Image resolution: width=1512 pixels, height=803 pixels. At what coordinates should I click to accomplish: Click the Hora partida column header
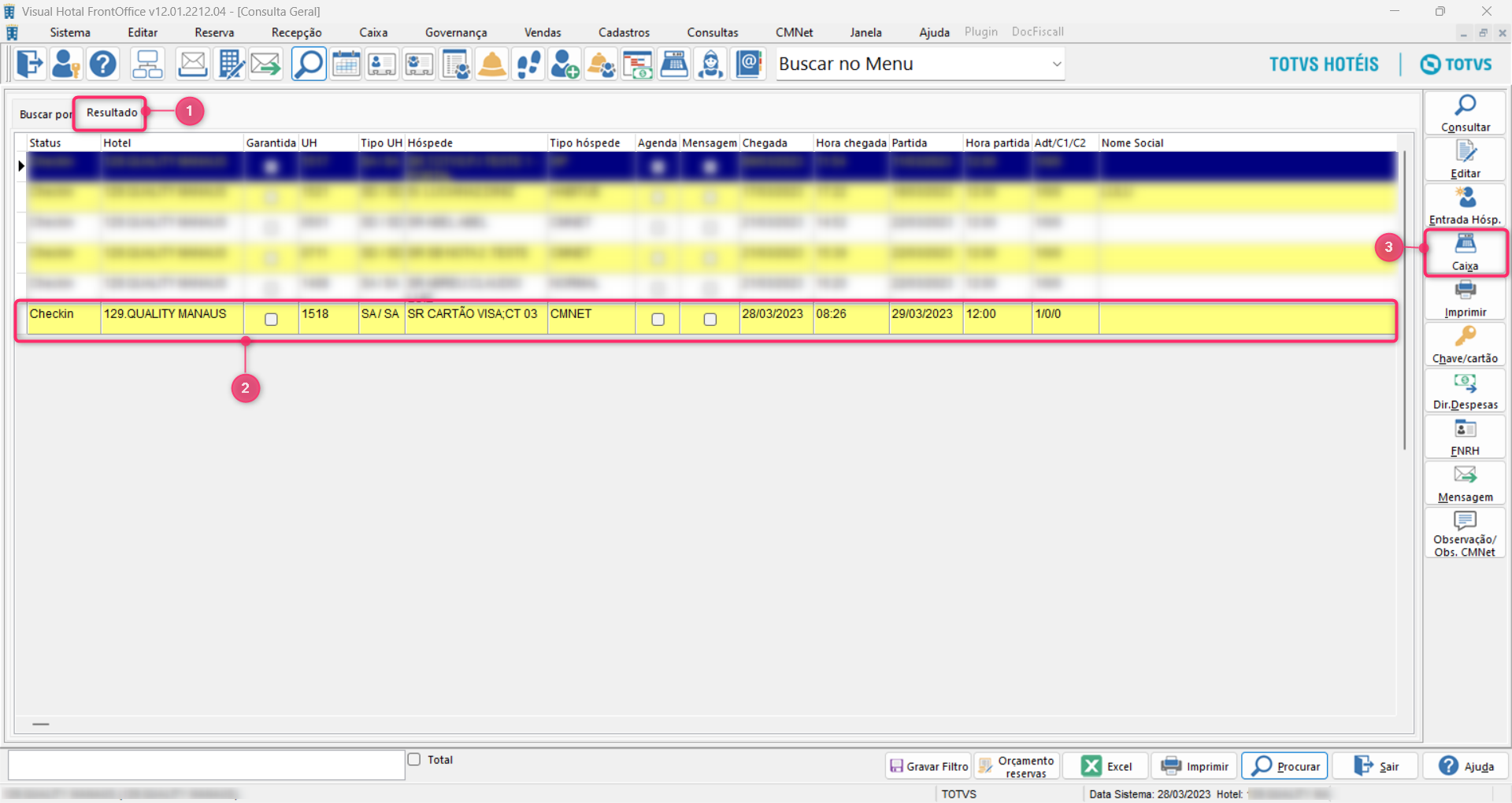pyautogui.click(x=997, y=143)
